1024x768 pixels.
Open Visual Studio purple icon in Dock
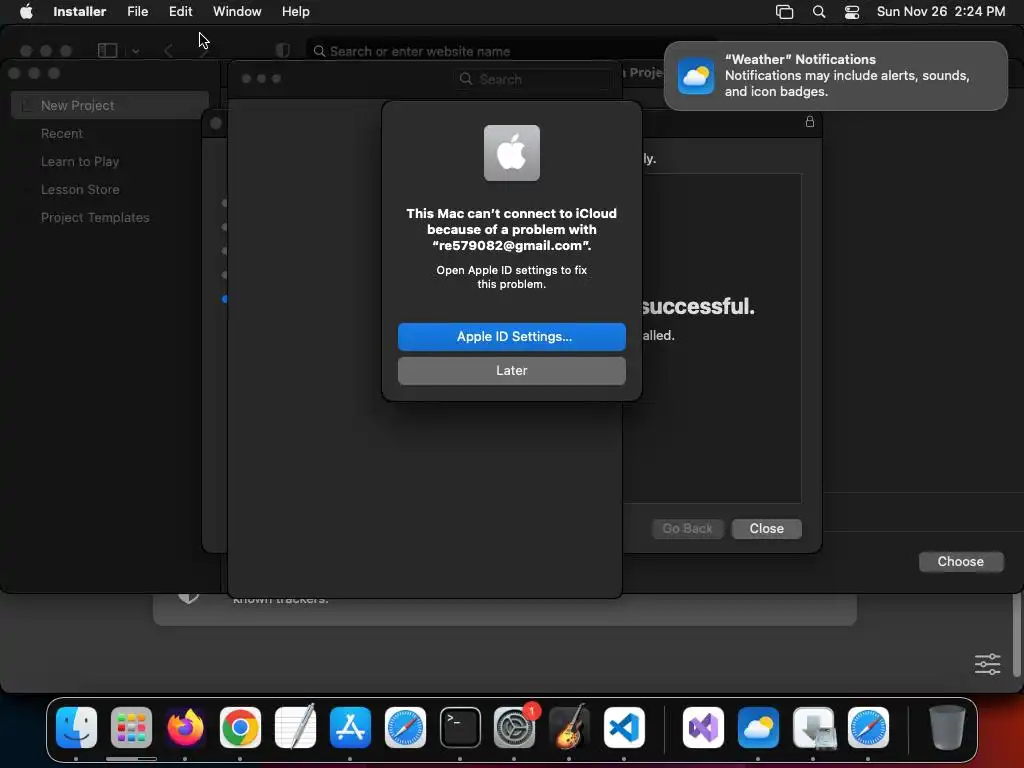click(x=703, y=727)
